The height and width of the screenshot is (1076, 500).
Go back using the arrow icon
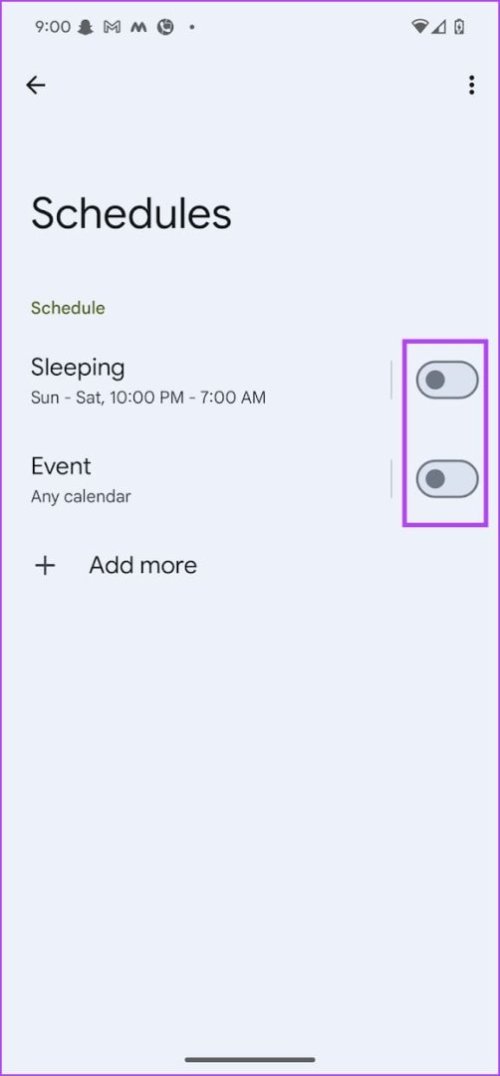36,85
